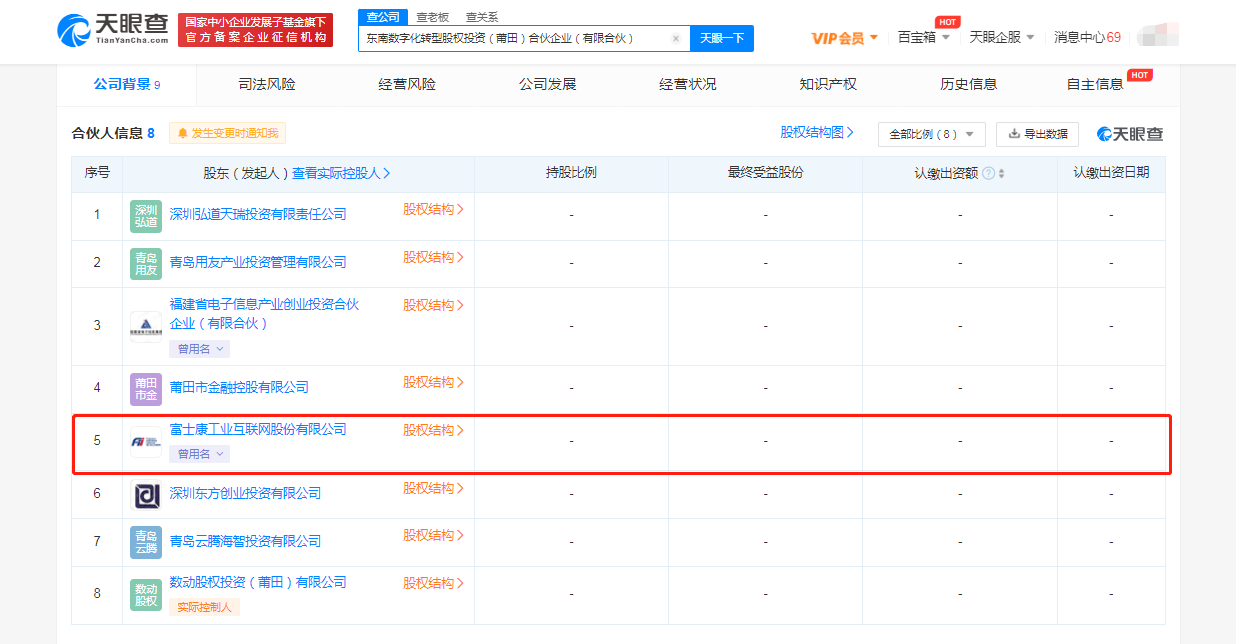This screenshot has height=644, width=1236.
Task: Open 莆田市金融控股有限公司 company link
Action: (239, 387)
